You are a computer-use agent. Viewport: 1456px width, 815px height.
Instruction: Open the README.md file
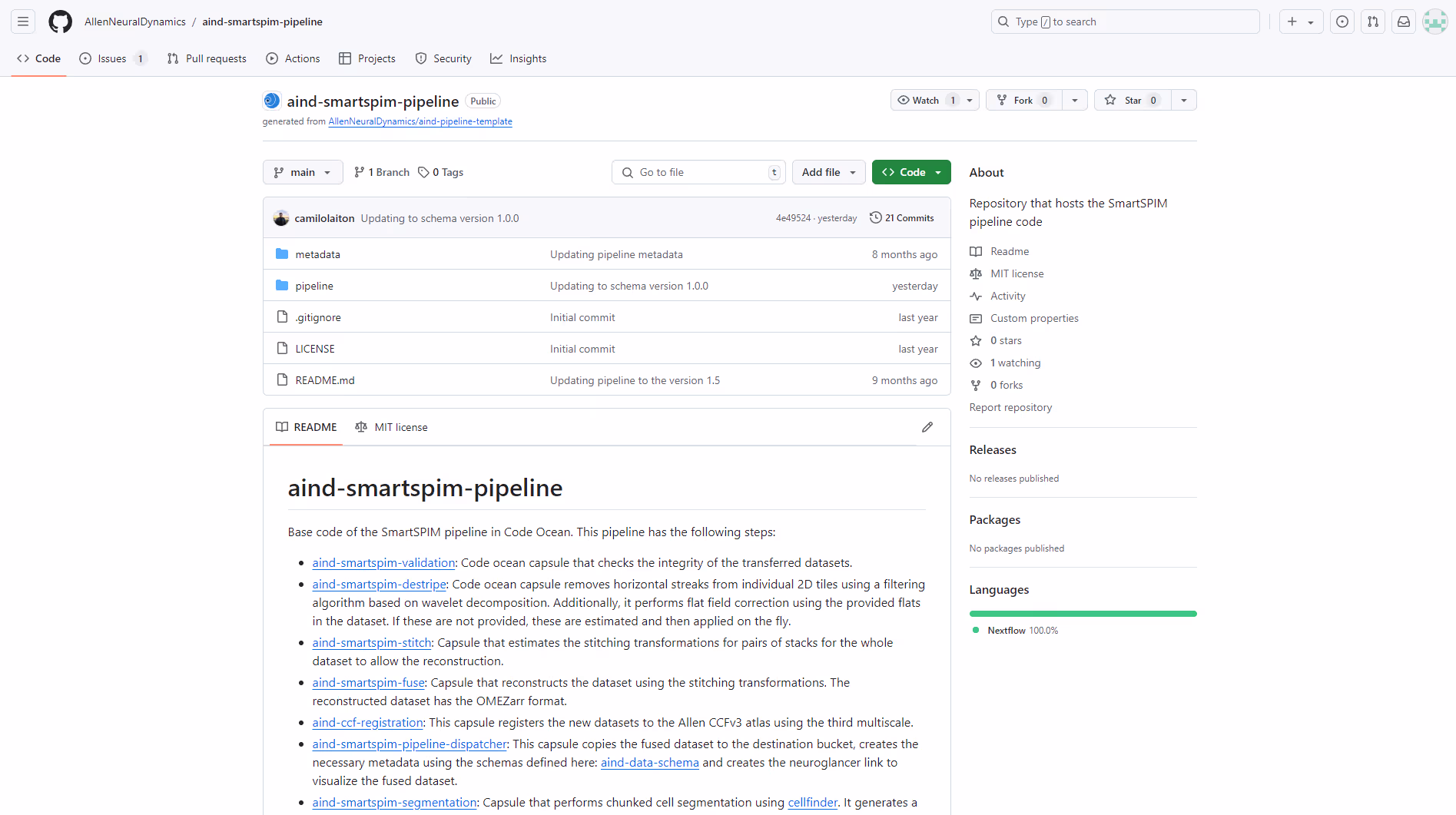(325, 380)
